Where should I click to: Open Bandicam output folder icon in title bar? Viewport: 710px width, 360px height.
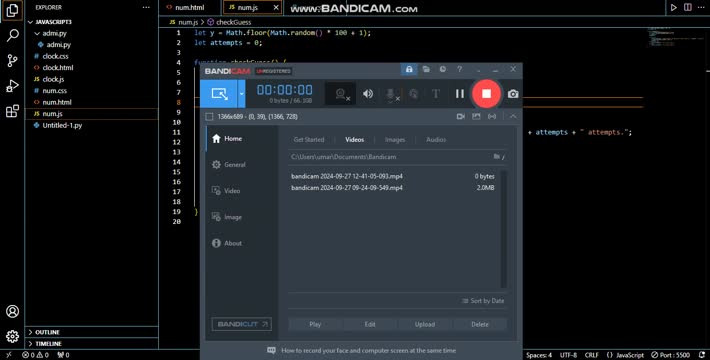[426, 69]
